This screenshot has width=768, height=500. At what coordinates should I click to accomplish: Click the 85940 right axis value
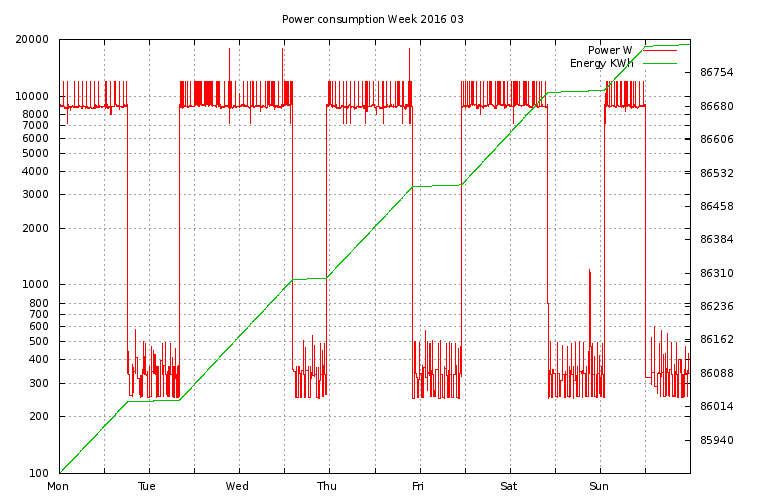coord(717,440)
